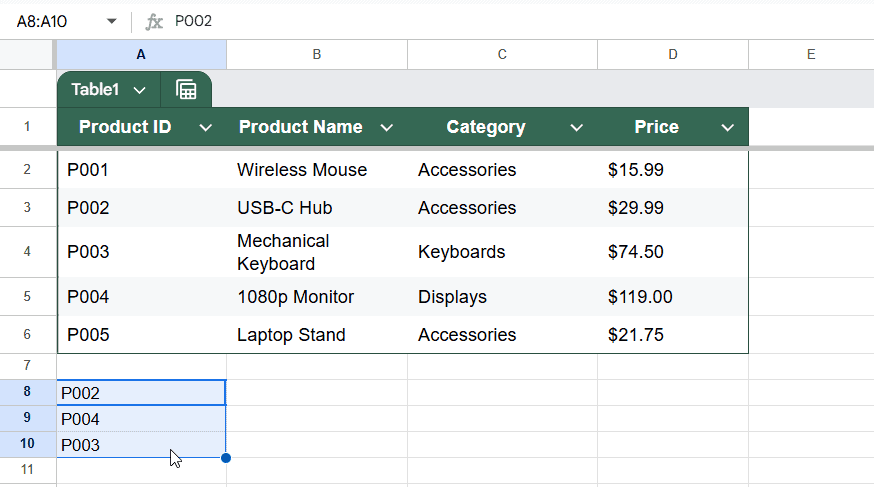Open Product Name column filter dropdown

[x=386, y=128]
